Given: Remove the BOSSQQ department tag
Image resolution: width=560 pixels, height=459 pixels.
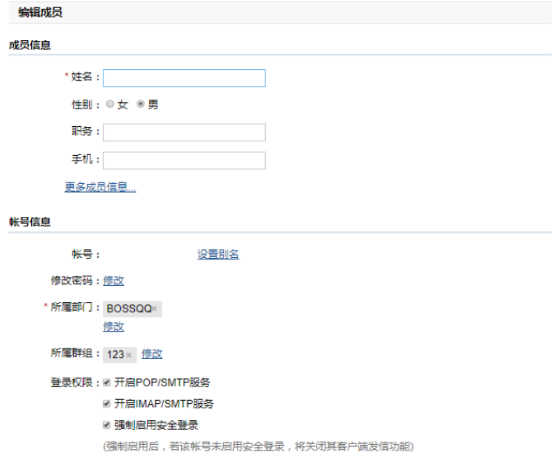Looking at the screenshot, I should point(155,309).
